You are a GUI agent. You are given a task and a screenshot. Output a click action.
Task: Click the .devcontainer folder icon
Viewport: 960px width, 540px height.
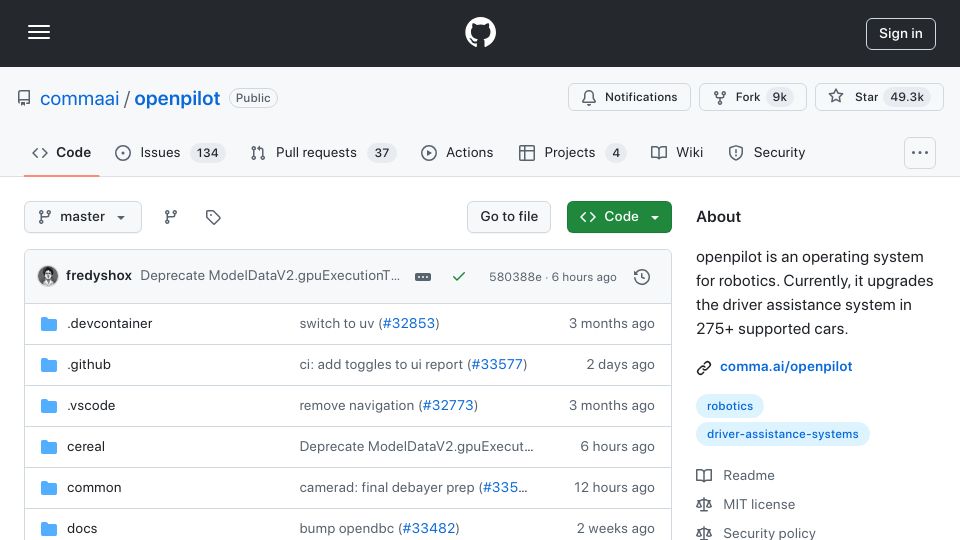pos(49,324)
